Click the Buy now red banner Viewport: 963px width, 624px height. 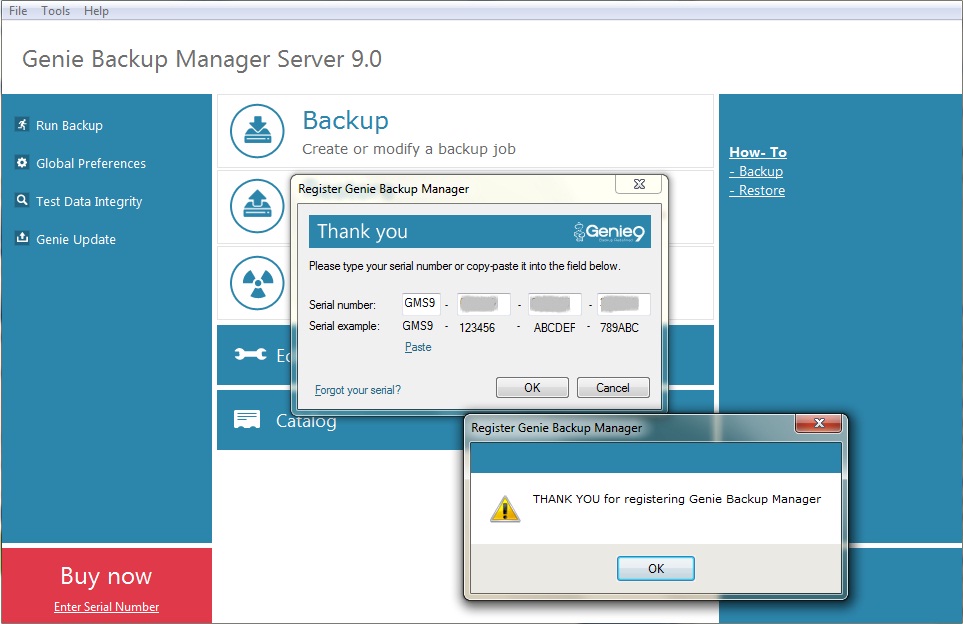[106, 584]
